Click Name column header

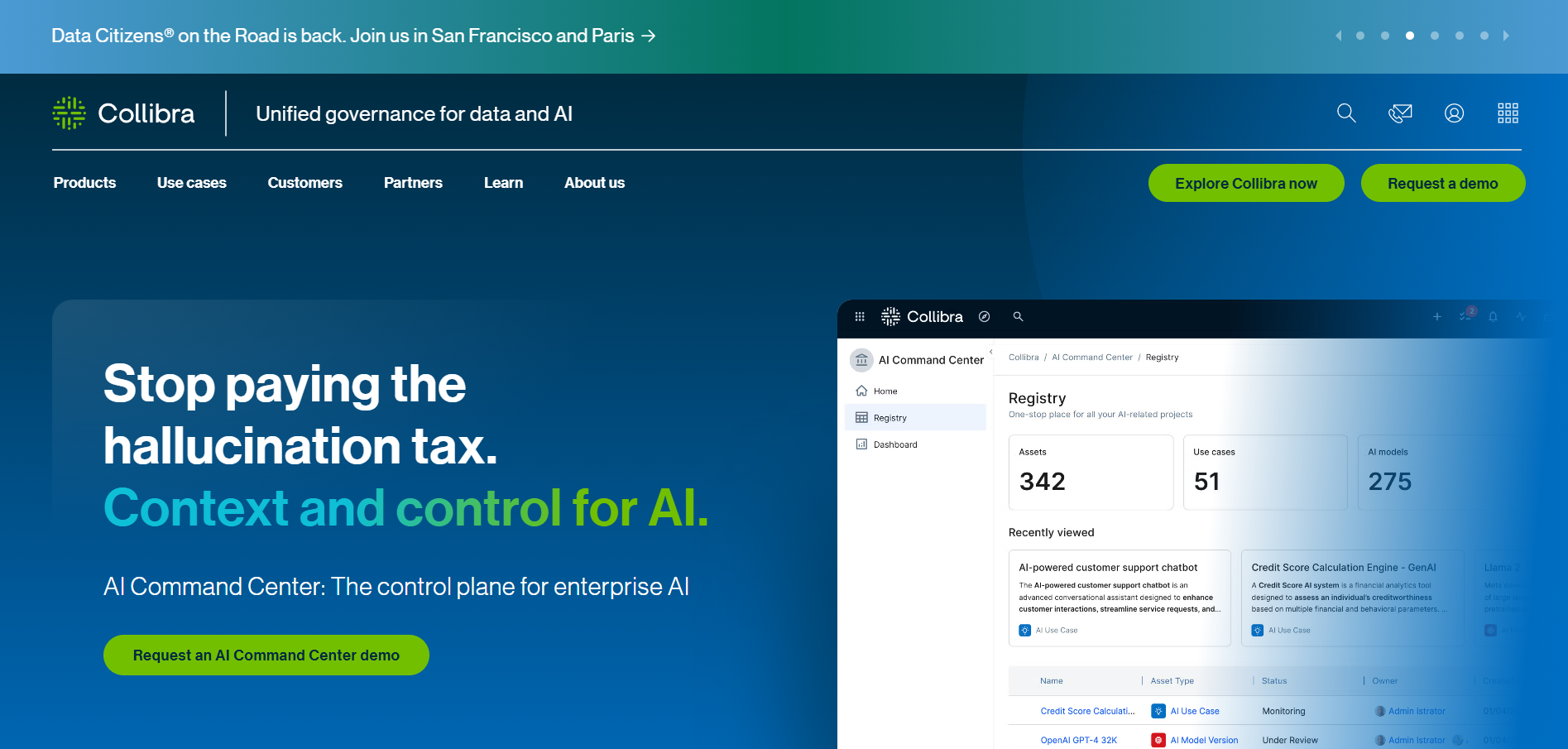point(1052,681)
